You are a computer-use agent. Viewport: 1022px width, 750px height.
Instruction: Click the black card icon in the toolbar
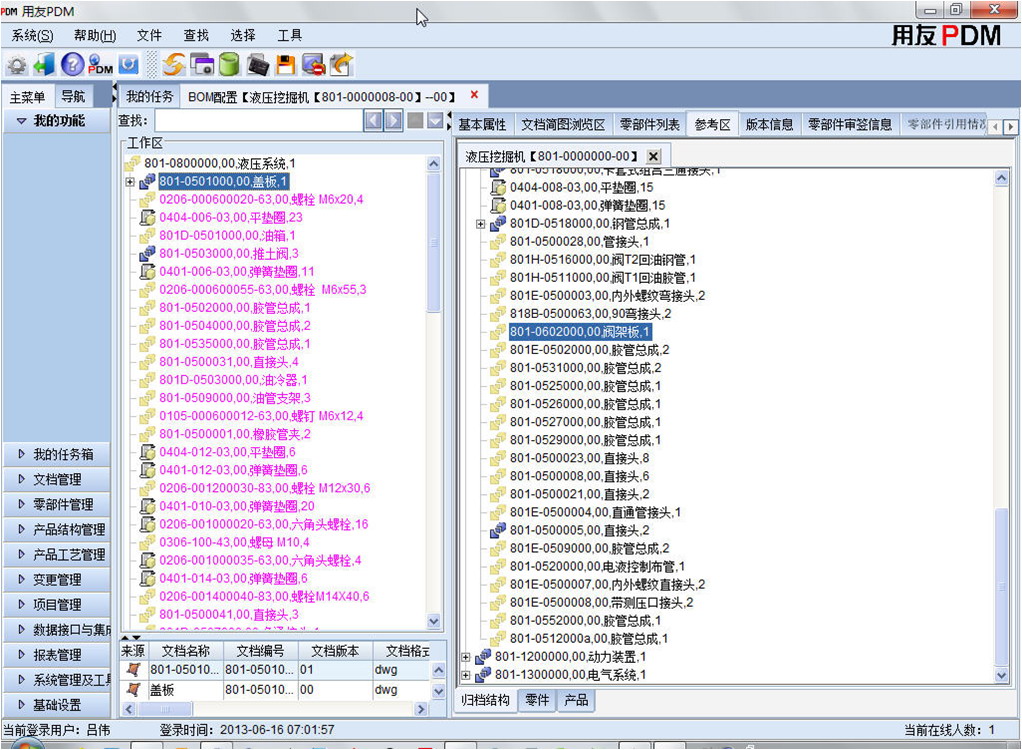pos(258,64)
